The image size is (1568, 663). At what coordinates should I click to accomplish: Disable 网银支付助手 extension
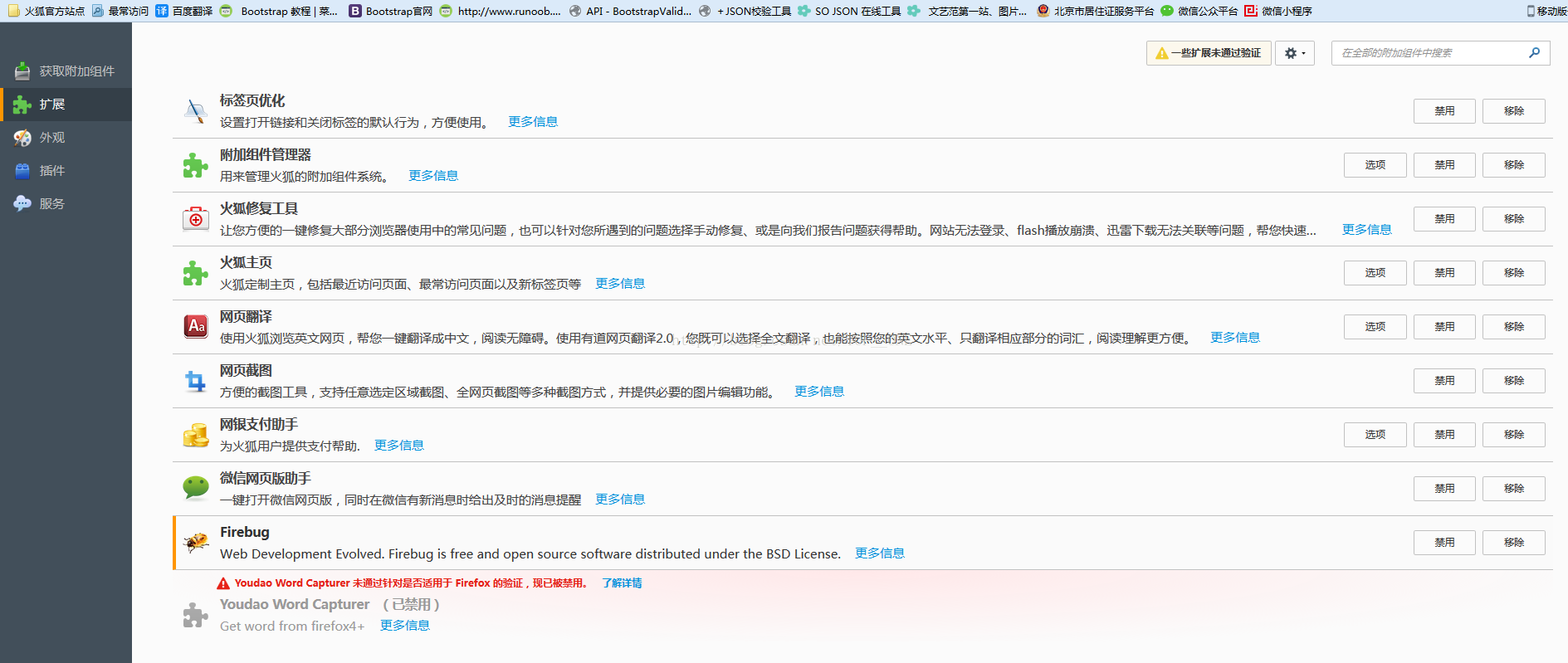tap(1444, 435)
